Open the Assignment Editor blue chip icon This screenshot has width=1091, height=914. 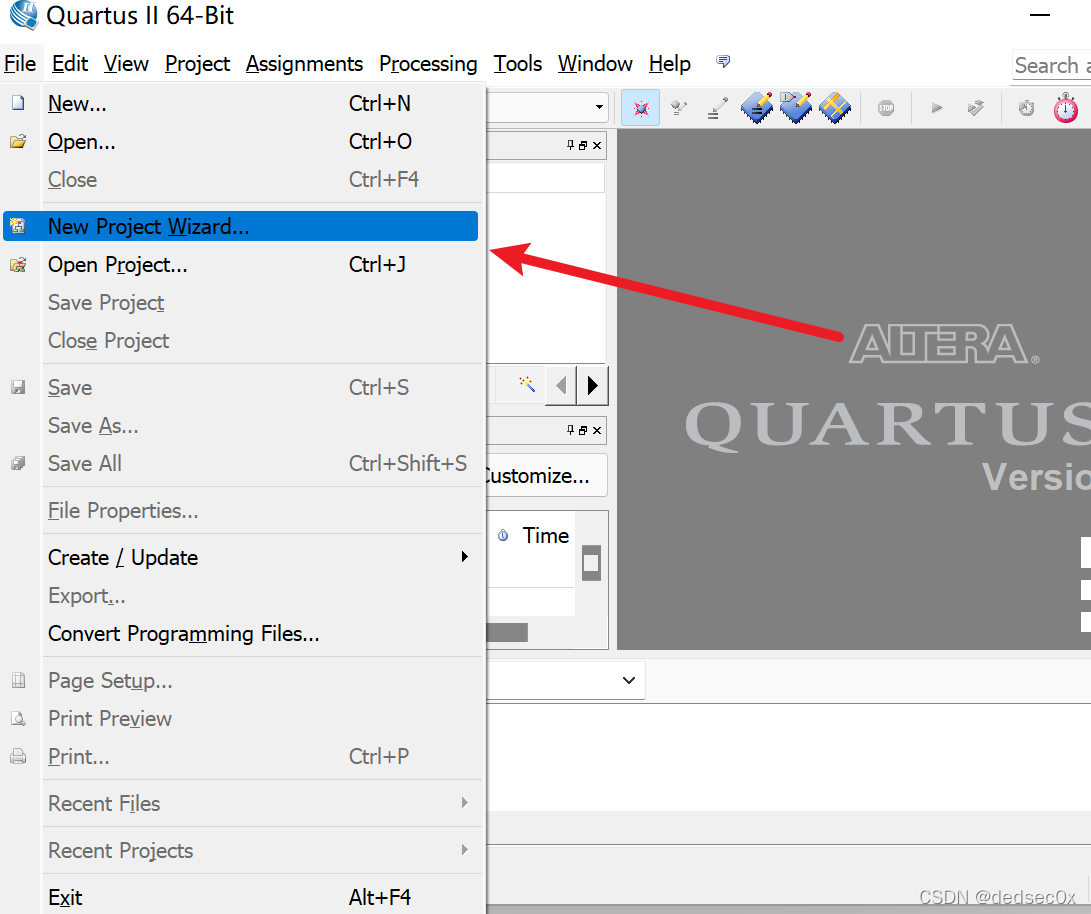click(756, 108)
